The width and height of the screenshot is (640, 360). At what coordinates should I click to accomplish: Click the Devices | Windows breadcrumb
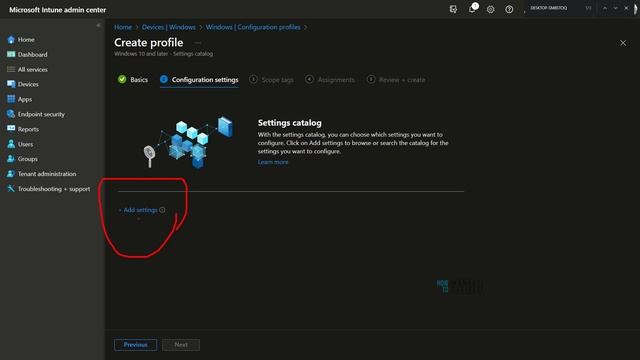click(x=169, y=27)
